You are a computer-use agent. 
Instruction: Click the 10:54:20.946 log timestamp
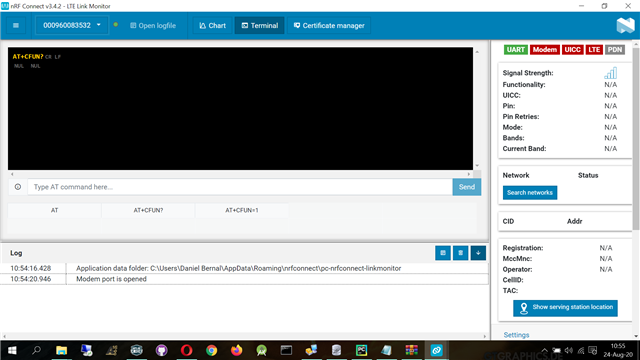[x=31, y=279]
